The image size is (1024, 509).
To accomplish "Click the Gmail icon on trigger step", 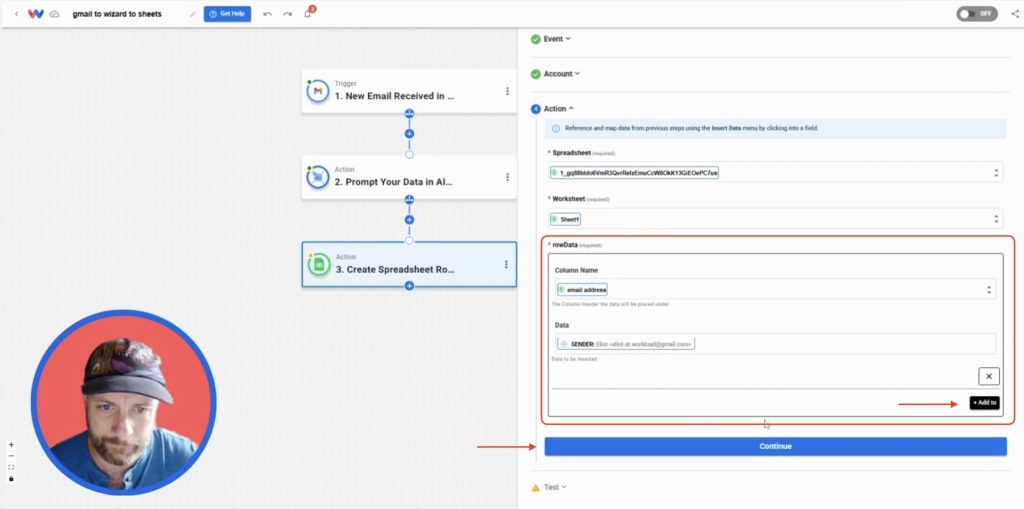I will (318, 91).
